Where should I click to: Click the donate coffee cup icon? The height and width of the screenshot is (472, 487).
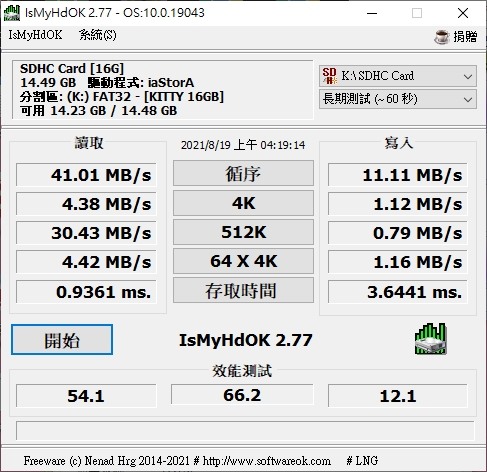442,37
